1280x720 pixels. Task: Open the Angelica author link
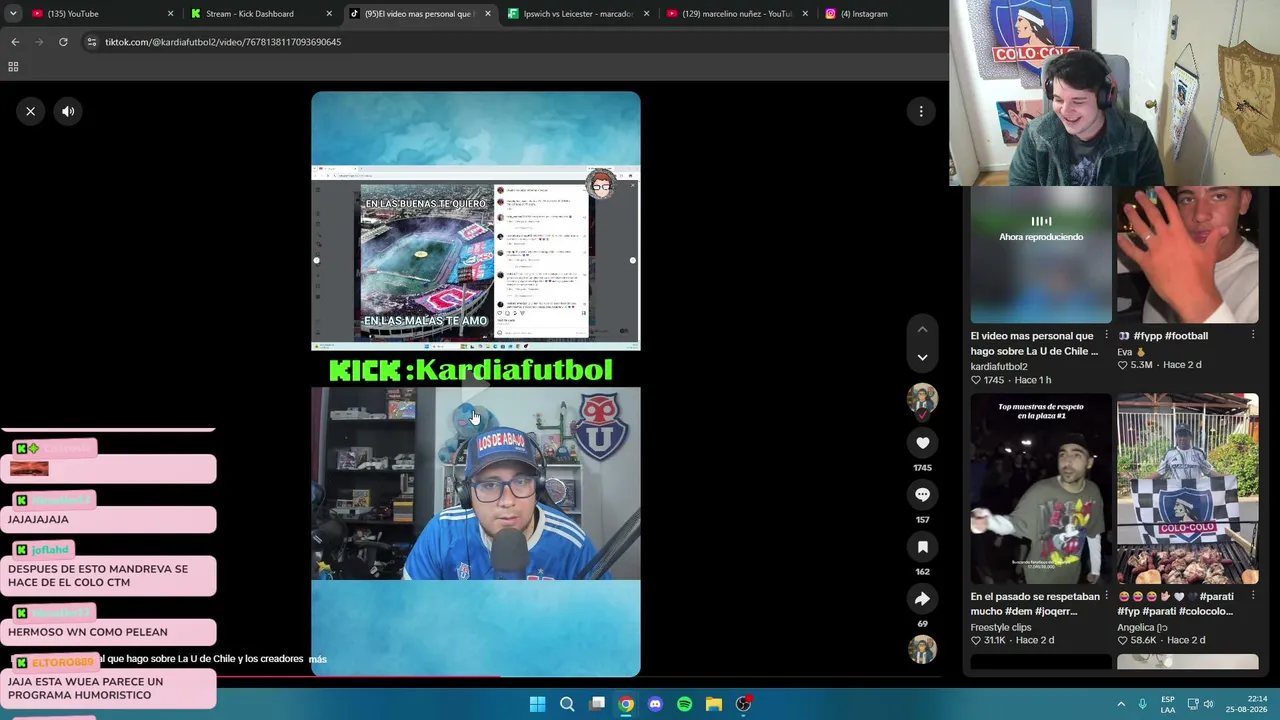coord(1142,627)
